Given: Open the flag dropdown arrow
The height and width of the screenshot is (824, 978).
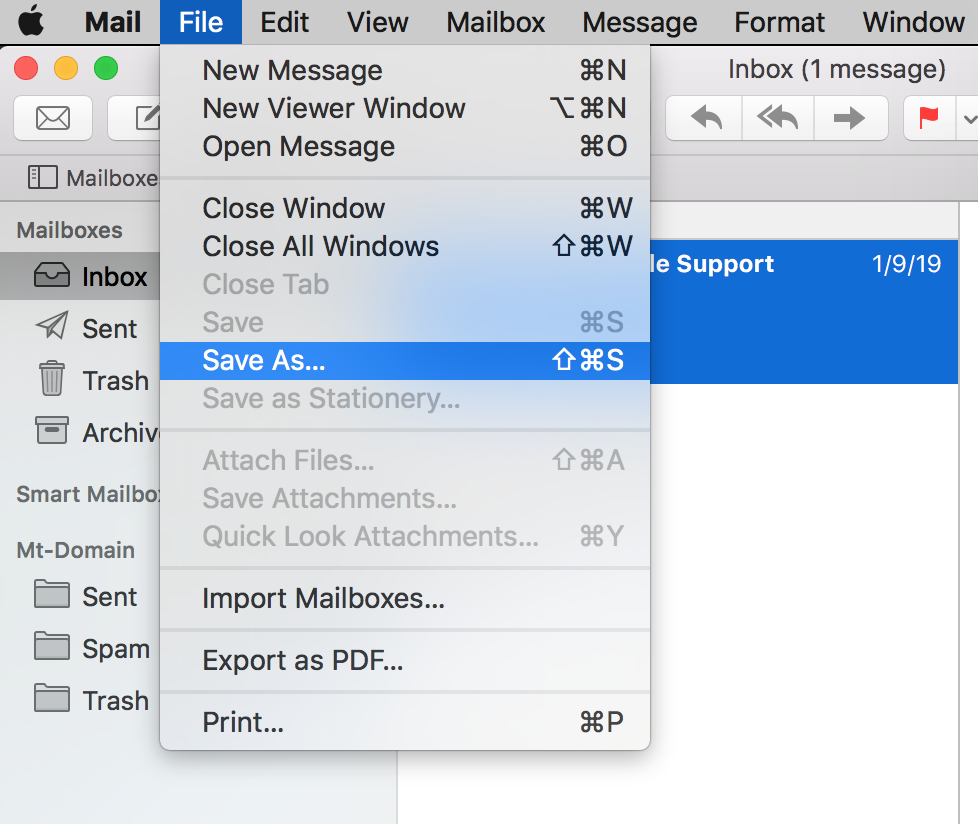Looking at the screenshot, I should point(968,118).
